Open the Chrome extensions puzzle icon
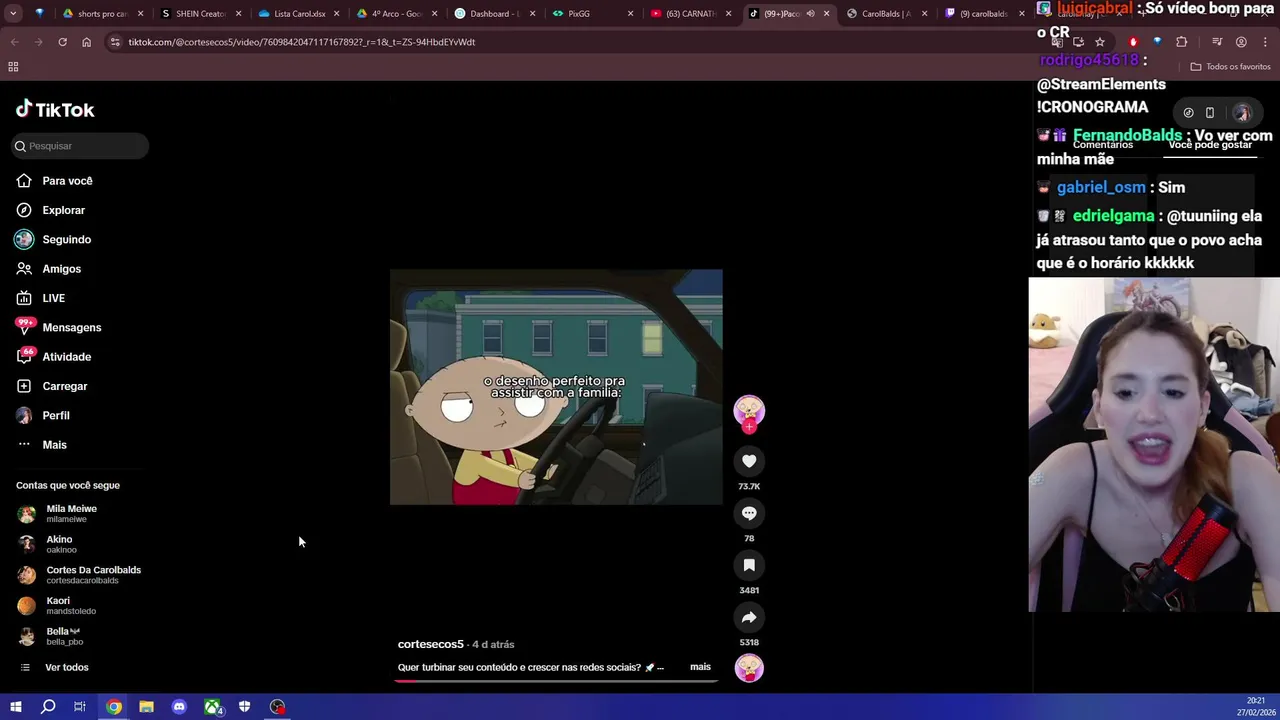This screenshot has width=1280, height=720. (x=1182, y=42)
